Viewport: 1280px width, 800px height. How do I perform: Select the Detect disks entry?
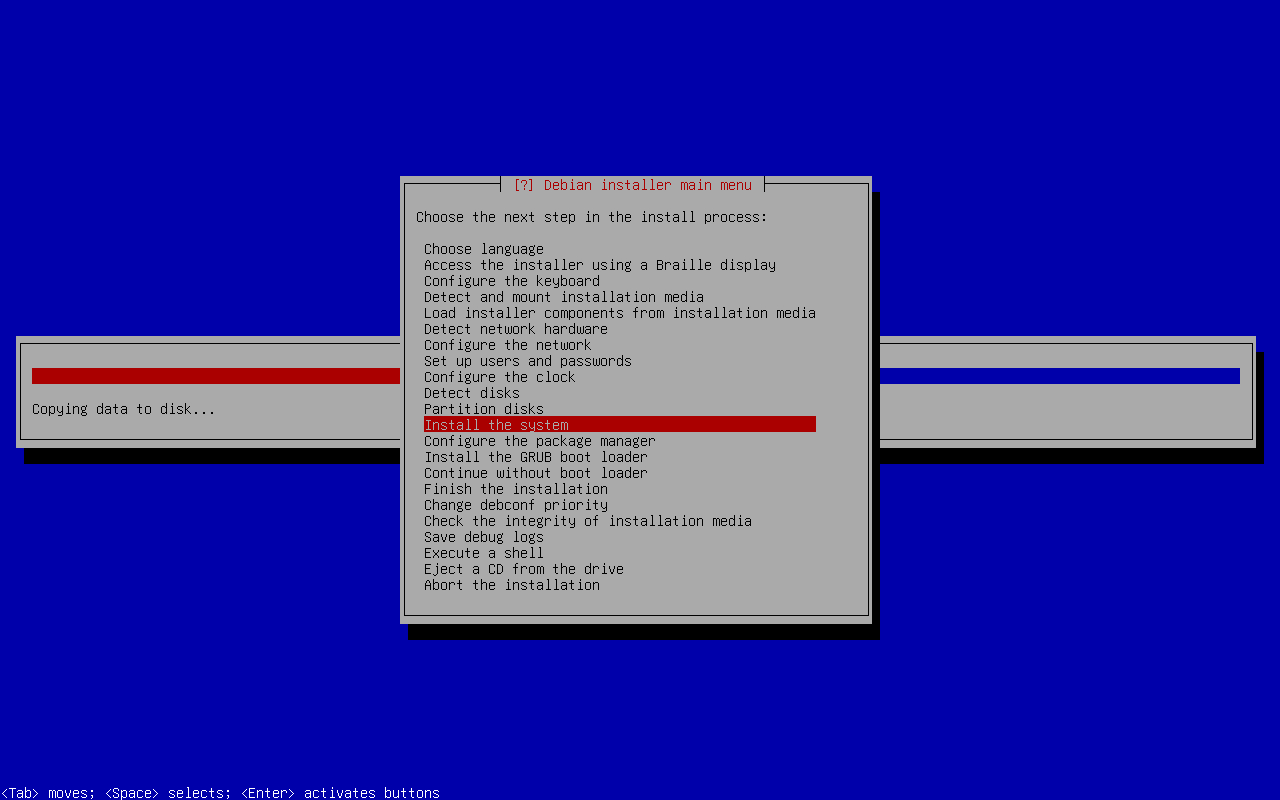click(471, 393)
